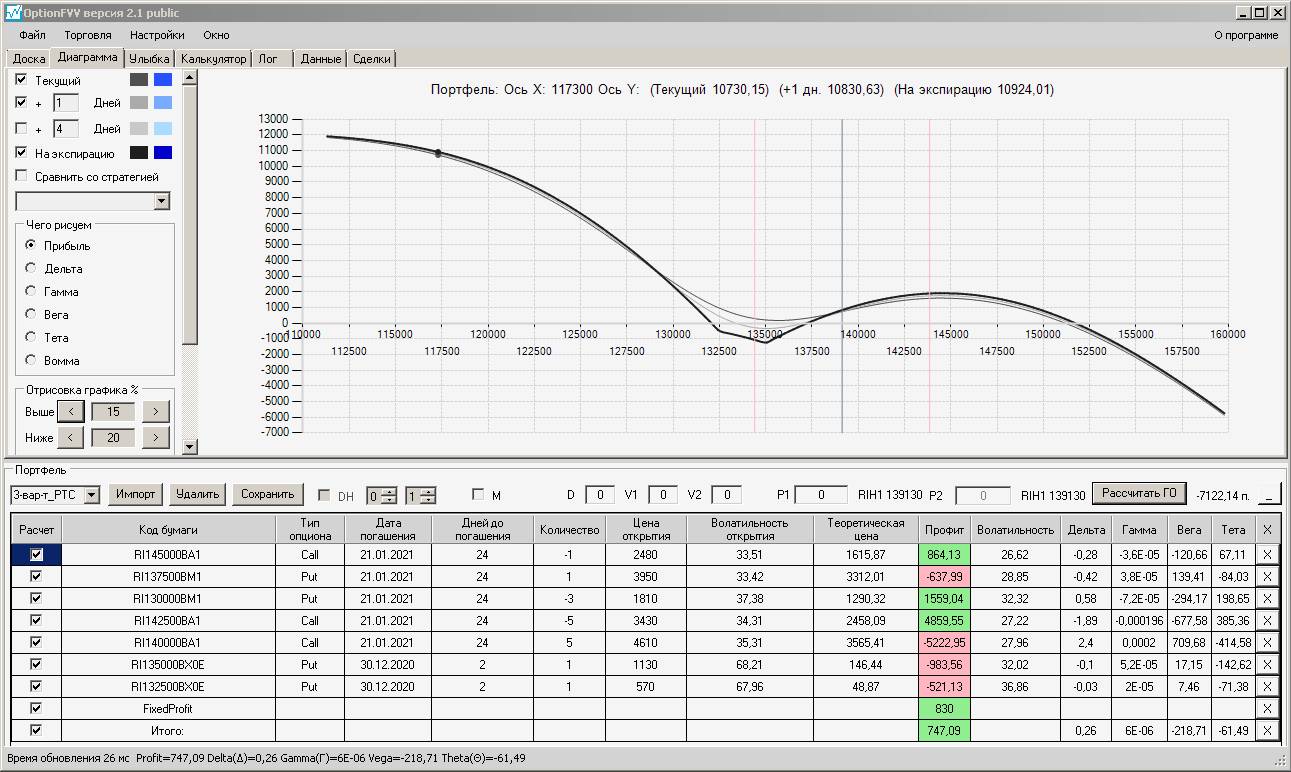Click the V1 input field

coord(662,494)
